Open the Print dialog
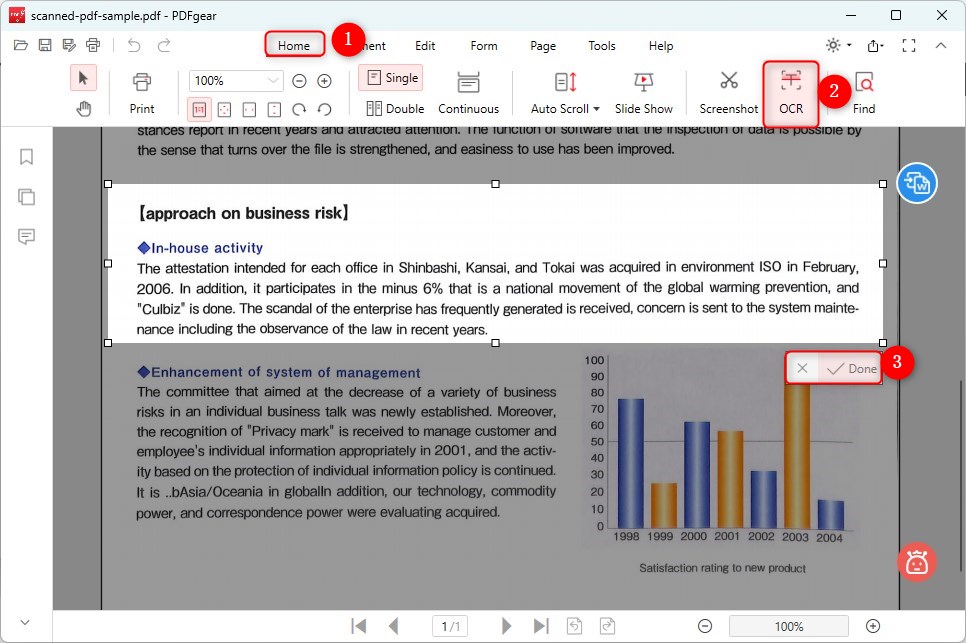Viewport: 966px width, 643px height. [142, 93]
